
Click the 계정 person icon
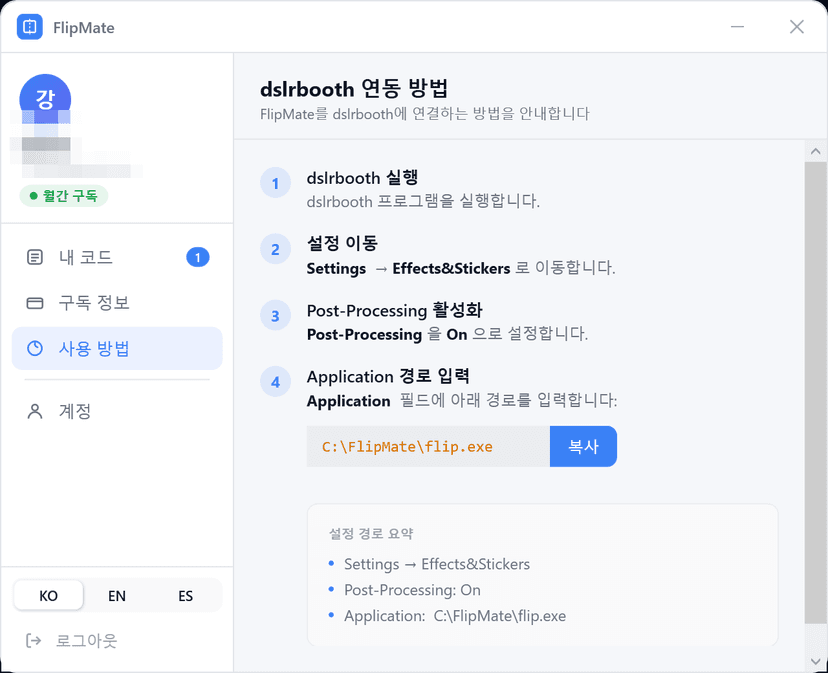33,411
